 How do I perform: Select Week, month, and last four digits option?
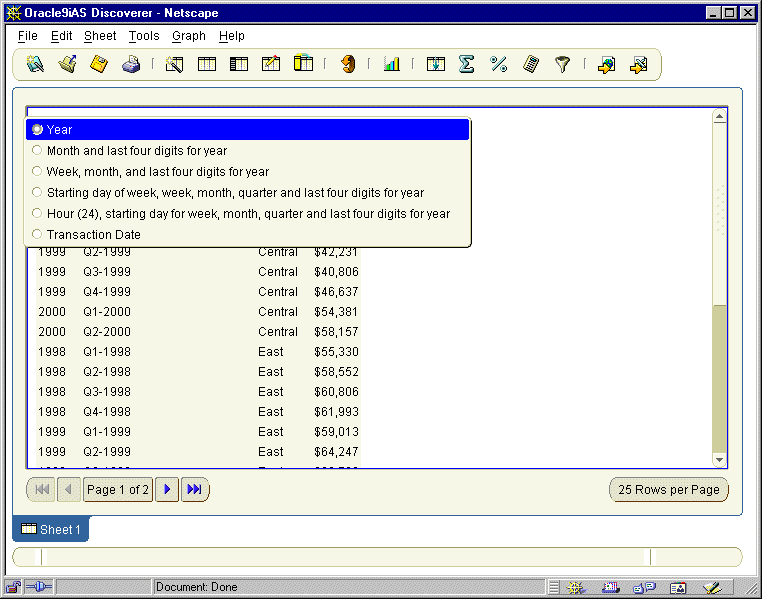pos(247,171)
